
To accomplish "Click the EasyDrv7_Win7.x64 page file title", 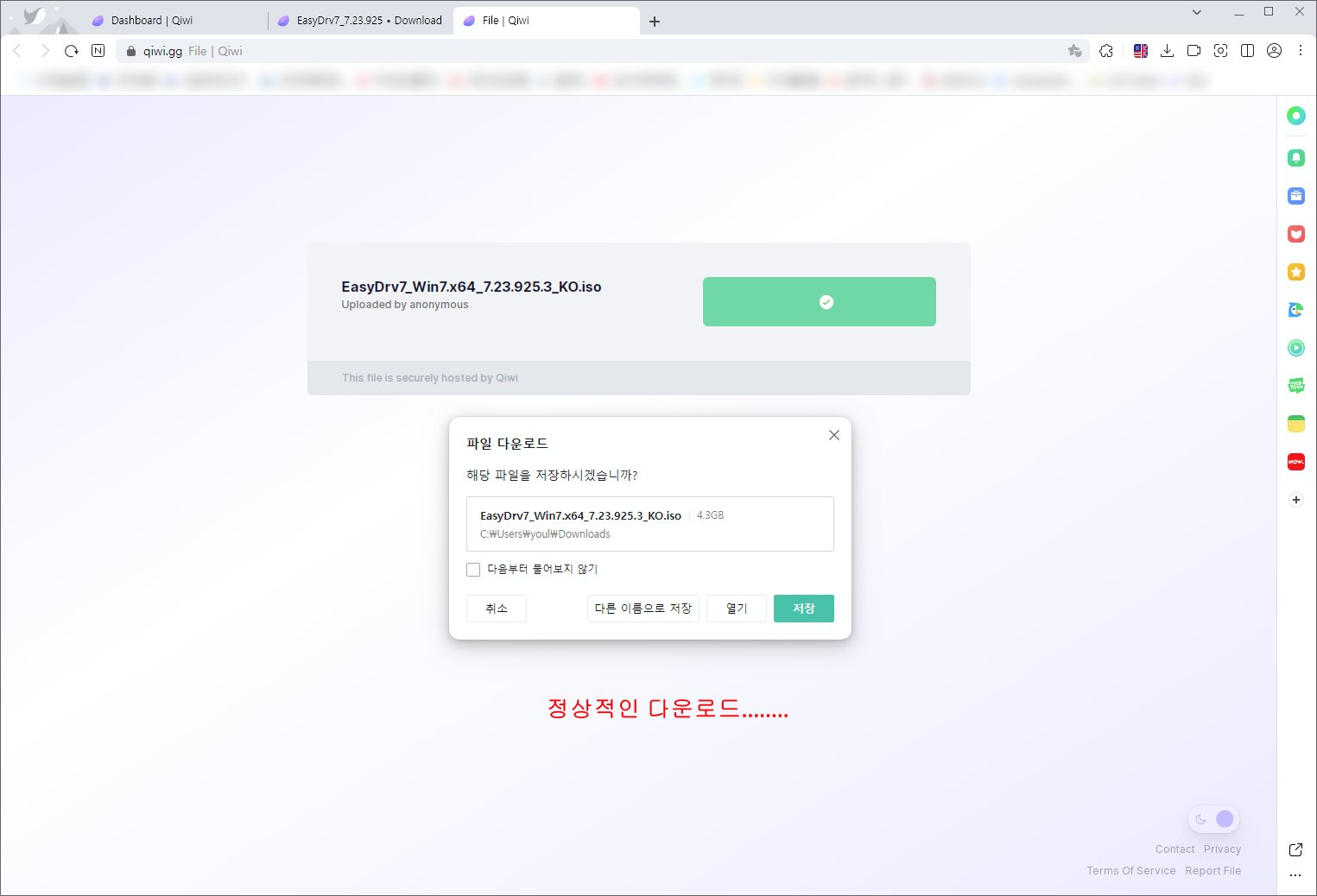I will tap(472, 287).
